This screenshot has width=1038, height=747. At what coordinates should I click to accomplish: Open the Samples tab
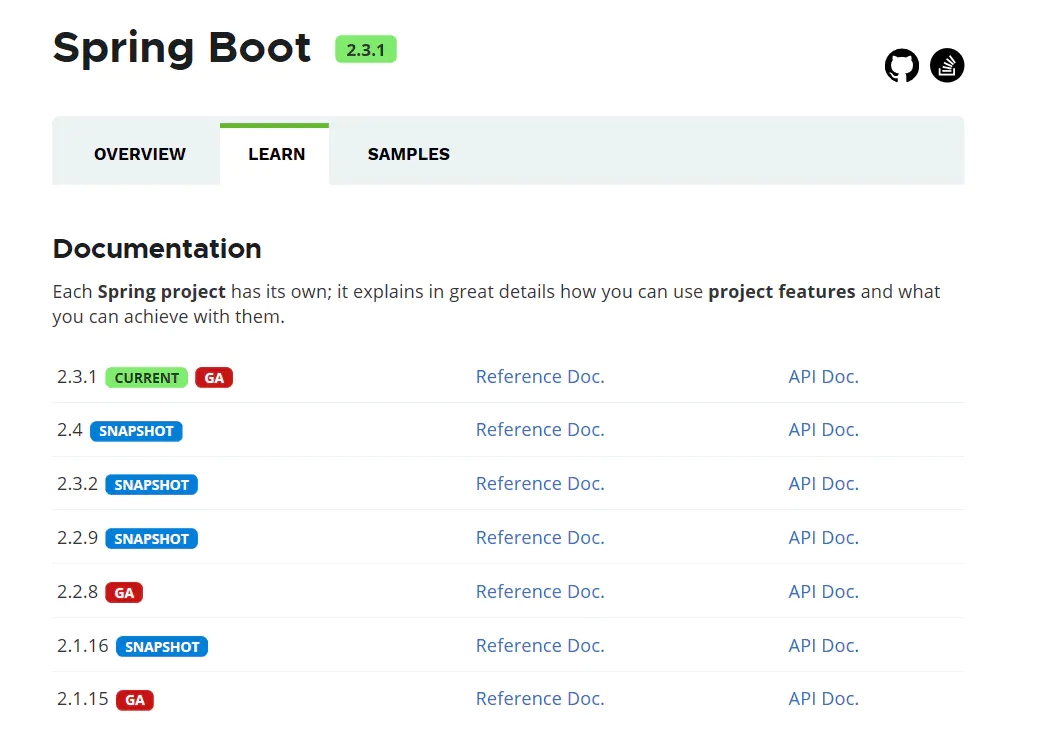[408, 154]
